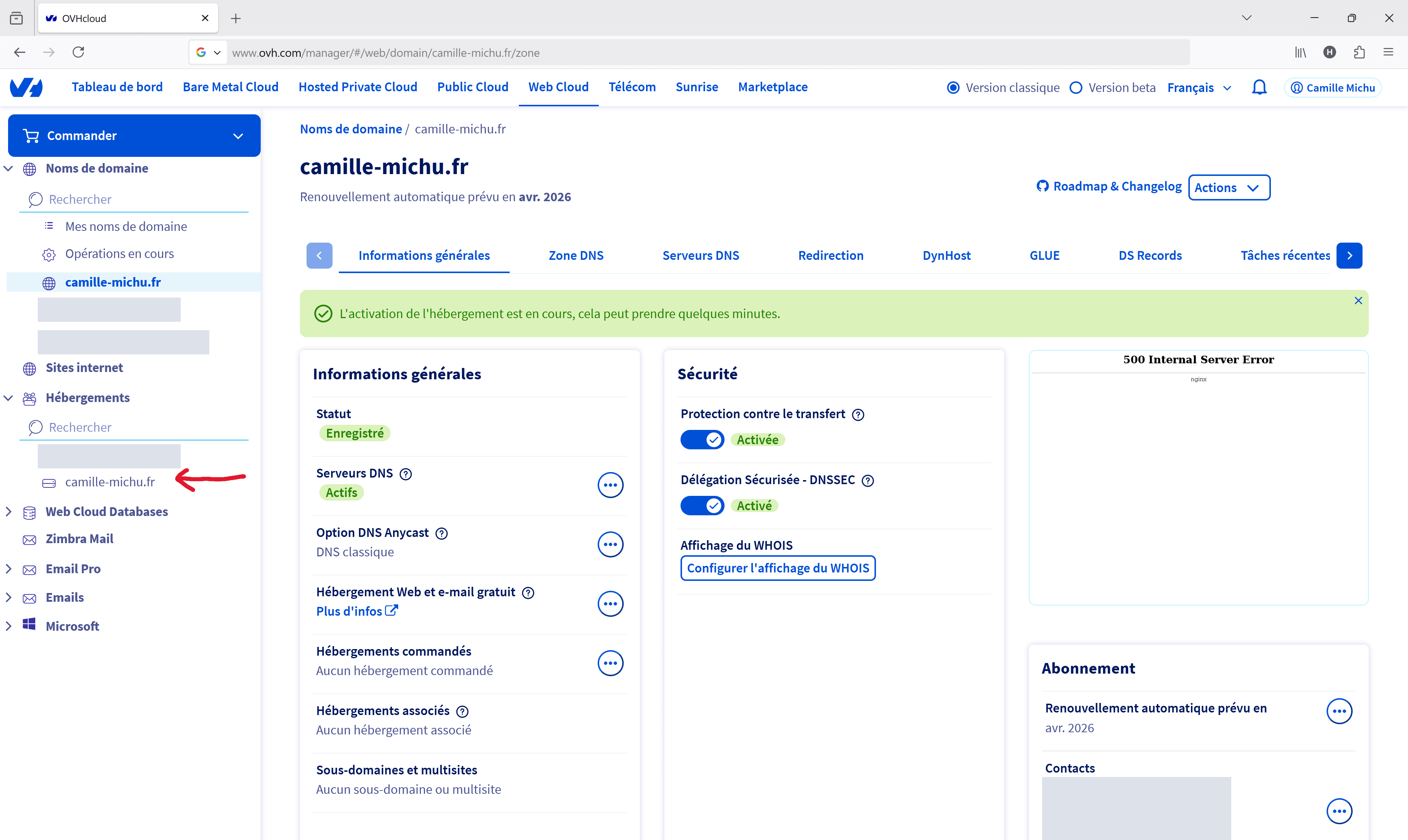Open the Actions dropdown
Screen dimensions: 1408x840
(1229, 187)
